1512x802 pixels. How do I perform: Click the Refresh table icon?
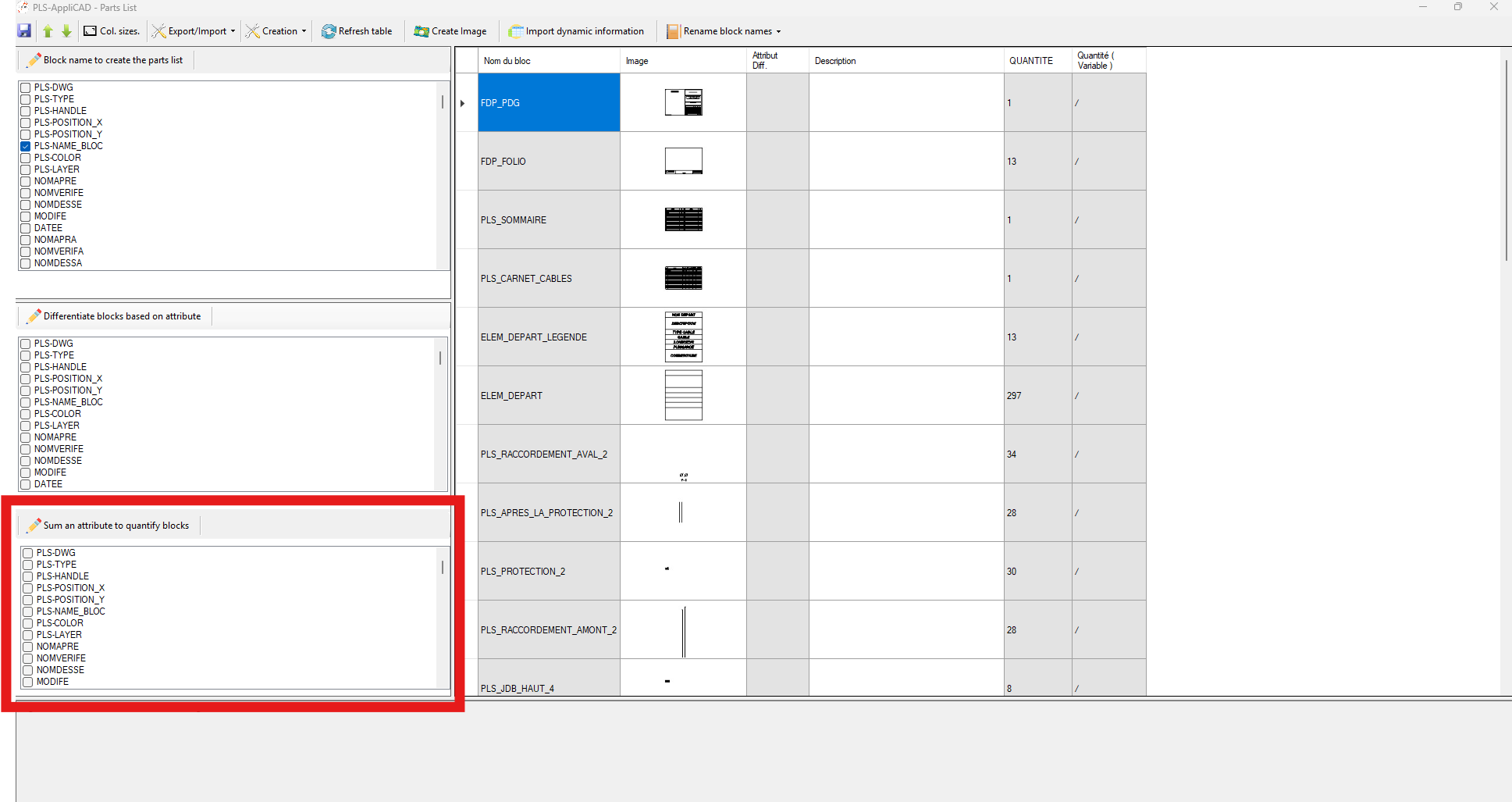(x=329, y=31)
